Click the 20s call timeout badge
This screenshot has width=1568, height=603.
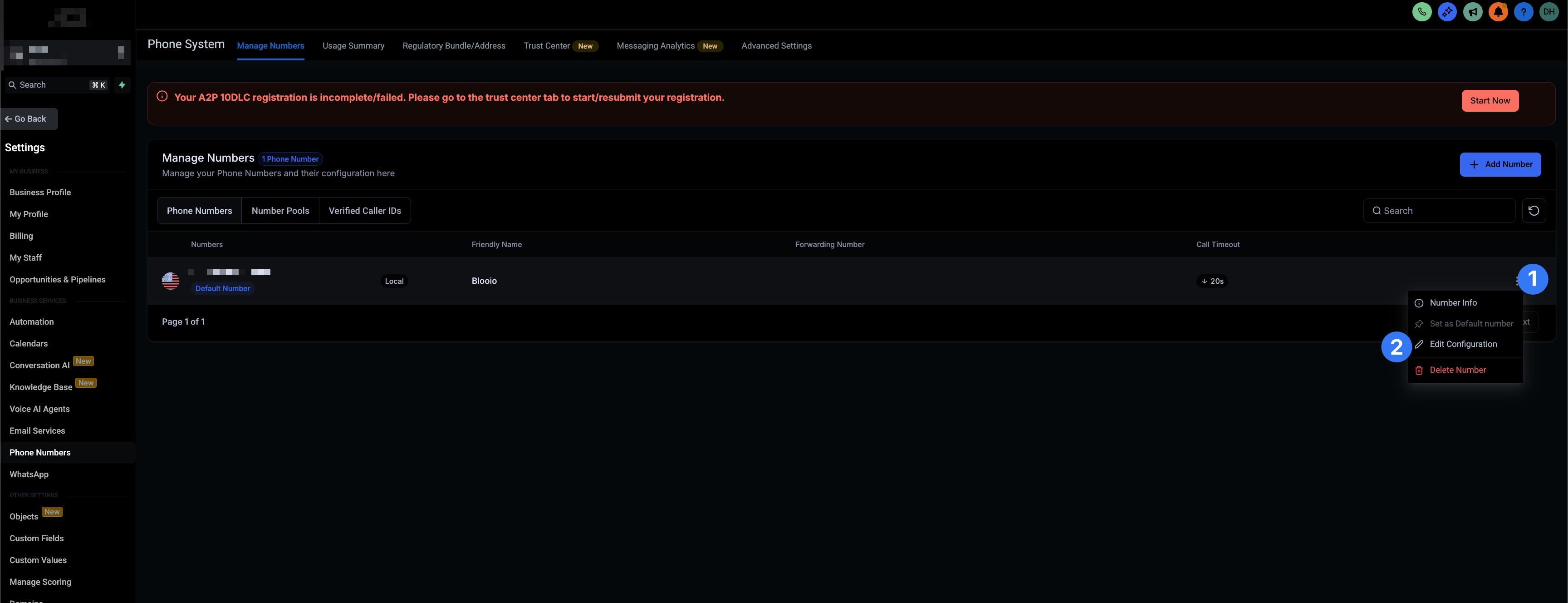point(1212,282)
